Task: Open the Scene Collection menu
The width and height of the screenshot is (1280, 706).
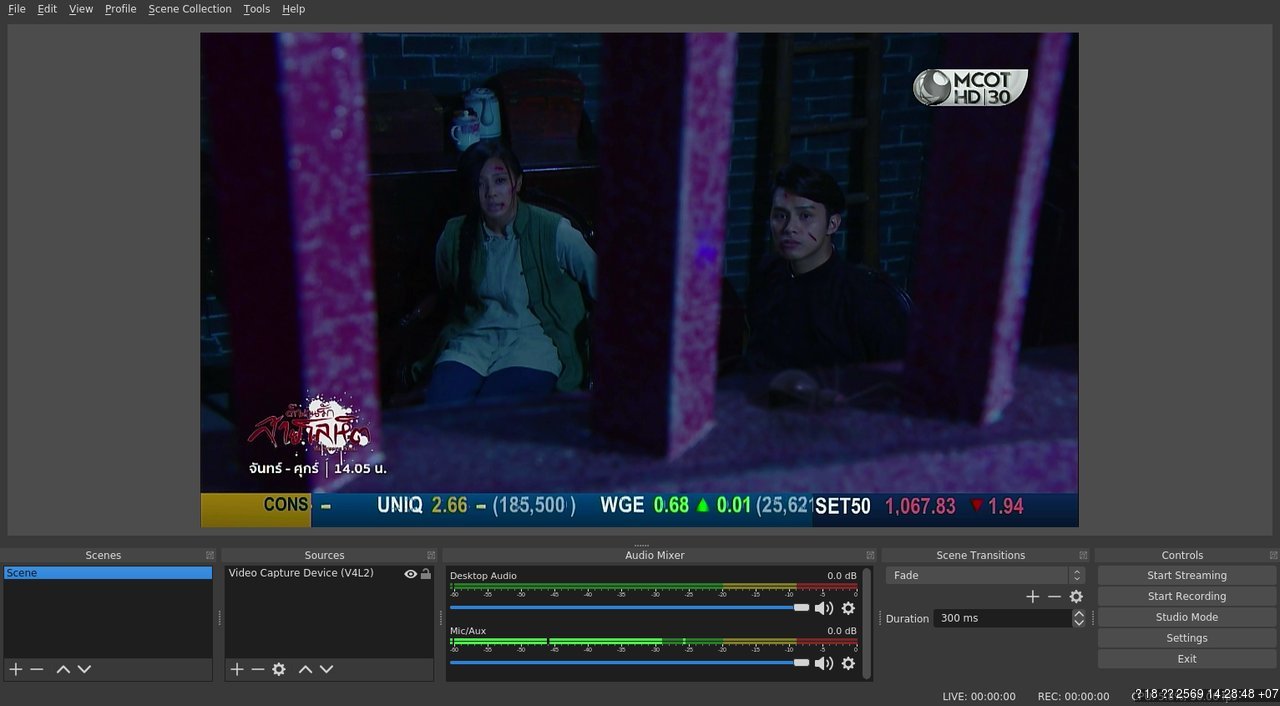Action: coord(189,9)
